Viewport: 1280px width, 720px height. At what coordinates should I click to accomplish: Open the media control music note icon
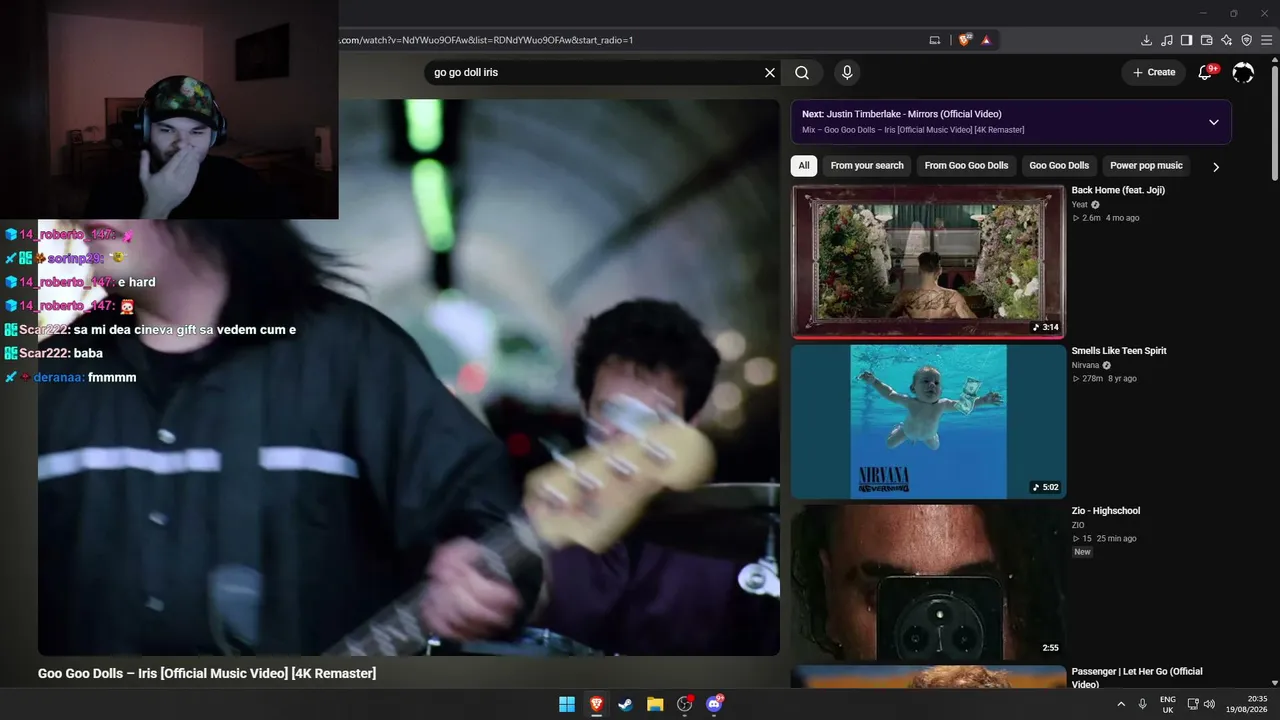tap(1166, 40)
